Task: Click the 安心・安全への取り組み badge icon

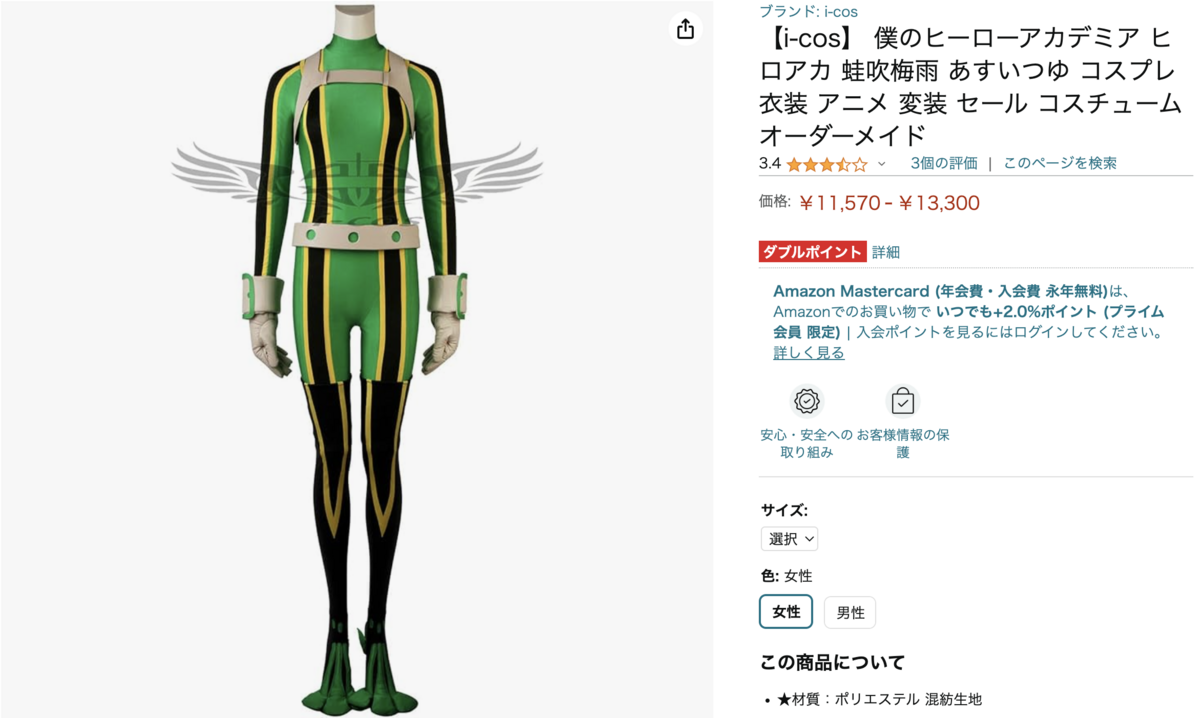Action: [x=807, y=401]
